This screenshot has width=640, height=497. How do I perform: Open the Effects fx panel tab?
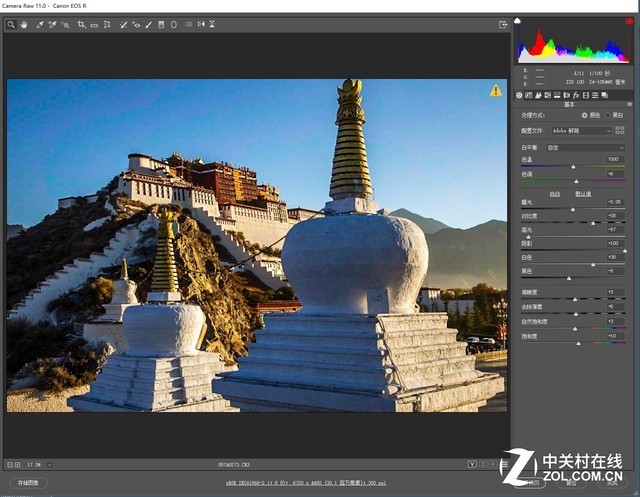(576, 95)
